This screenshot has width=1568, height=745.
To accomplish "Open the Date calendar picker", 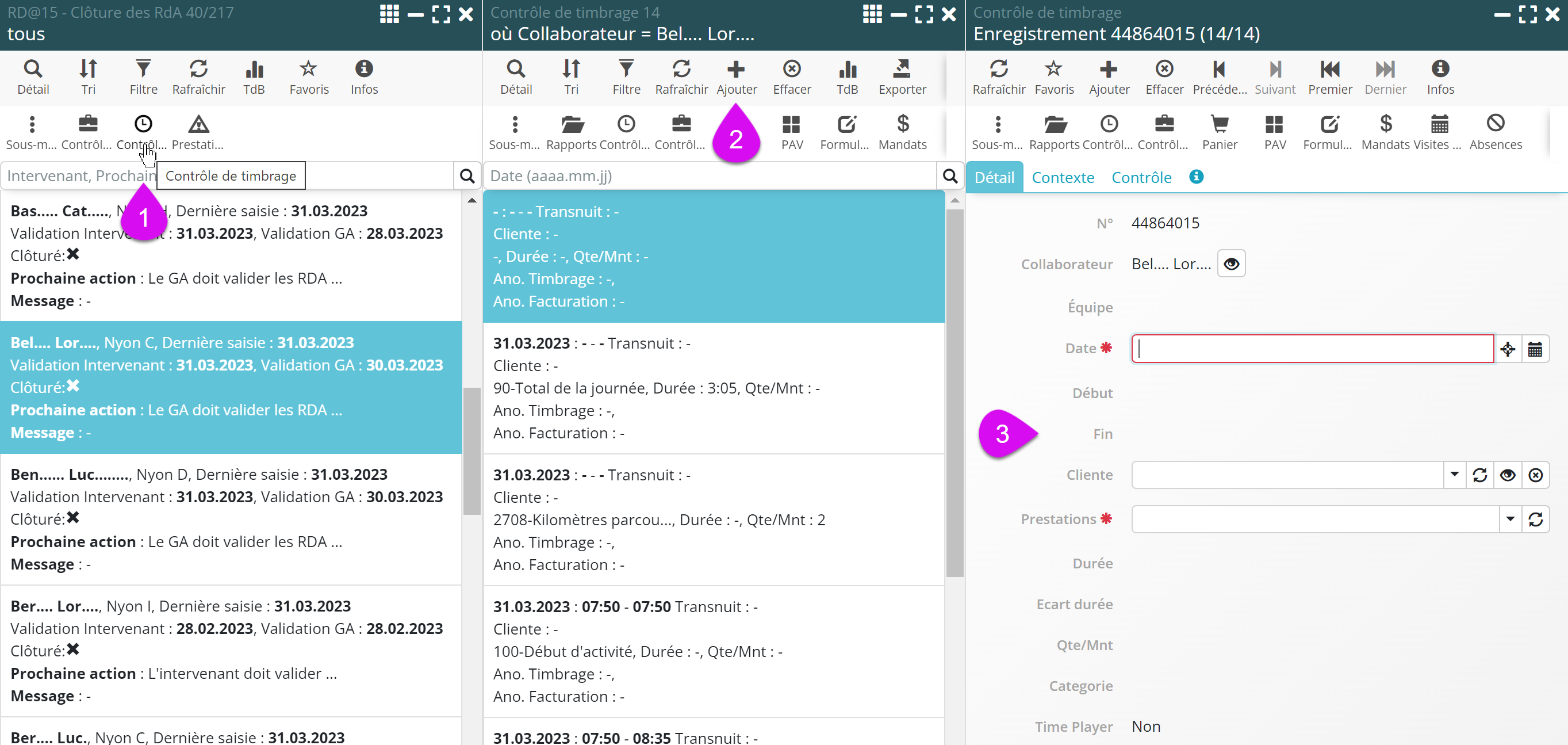I will [1535, 349].
